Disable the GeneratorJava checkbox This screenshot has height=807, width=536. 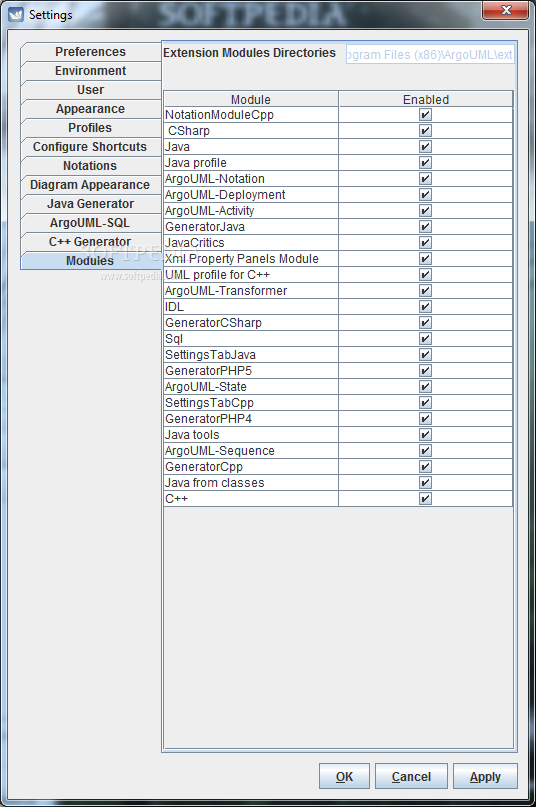[x=425, y=226]
